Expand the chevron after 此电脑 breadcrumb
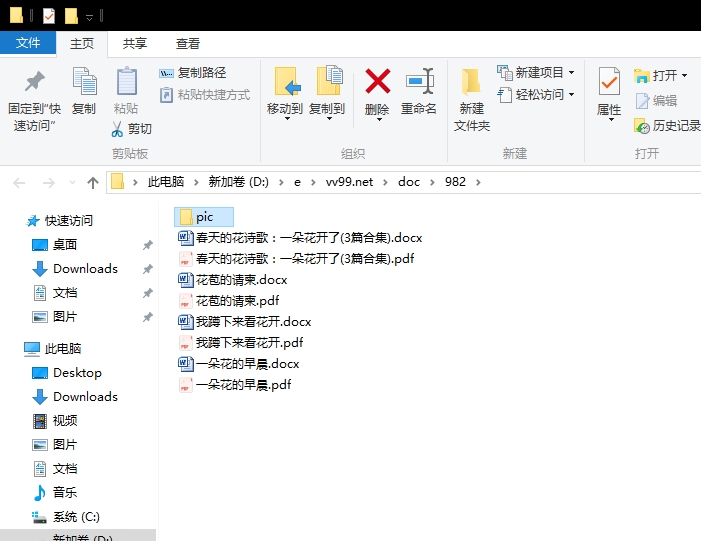This screenshot has width=701, height=541. coord(196,182)
